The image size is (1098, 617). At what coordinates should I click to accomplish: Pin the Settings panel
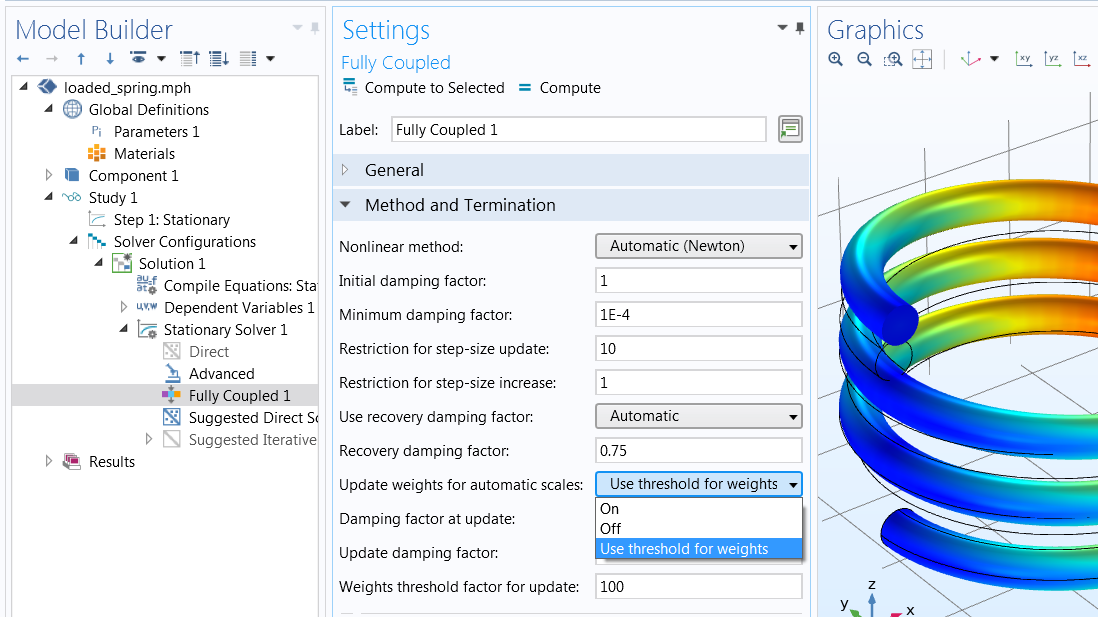click(x=799, y=29)
